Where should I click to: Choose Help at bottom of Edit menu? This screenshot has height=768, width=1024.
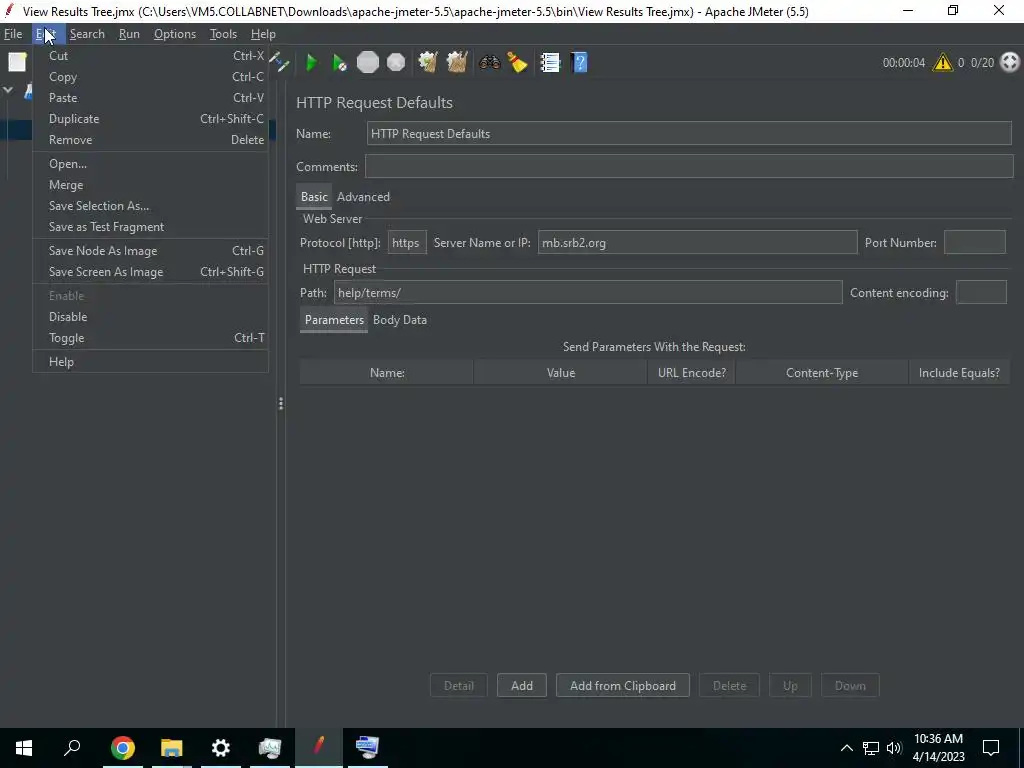(150, 362)
